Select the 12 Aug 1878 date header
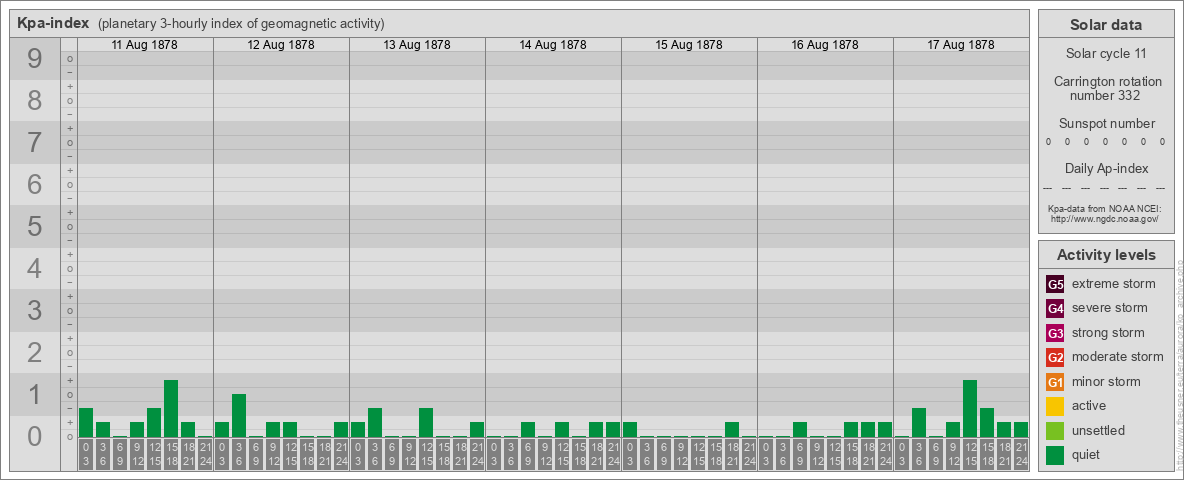 pyautogui.click(x=281, y=45)
